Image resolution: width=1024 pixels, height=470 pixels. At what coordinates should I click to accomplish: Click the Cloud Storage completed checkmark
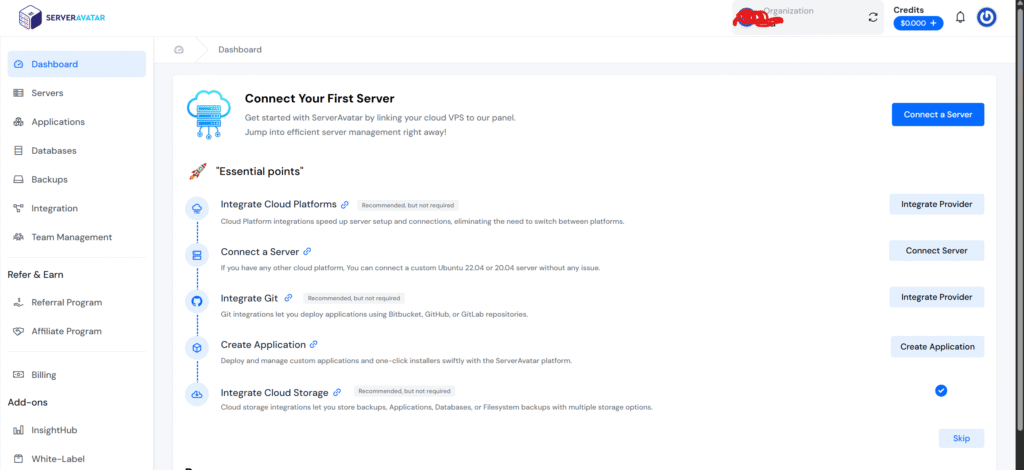pyautogui.click(x=941, y=390)
